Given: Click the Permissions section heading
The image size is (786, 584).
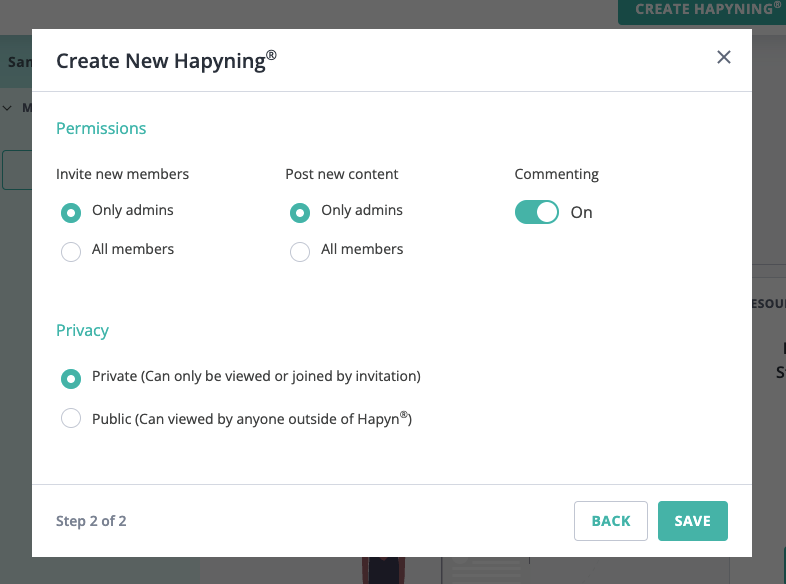Looking at the screenshot, I should point(101,128).
